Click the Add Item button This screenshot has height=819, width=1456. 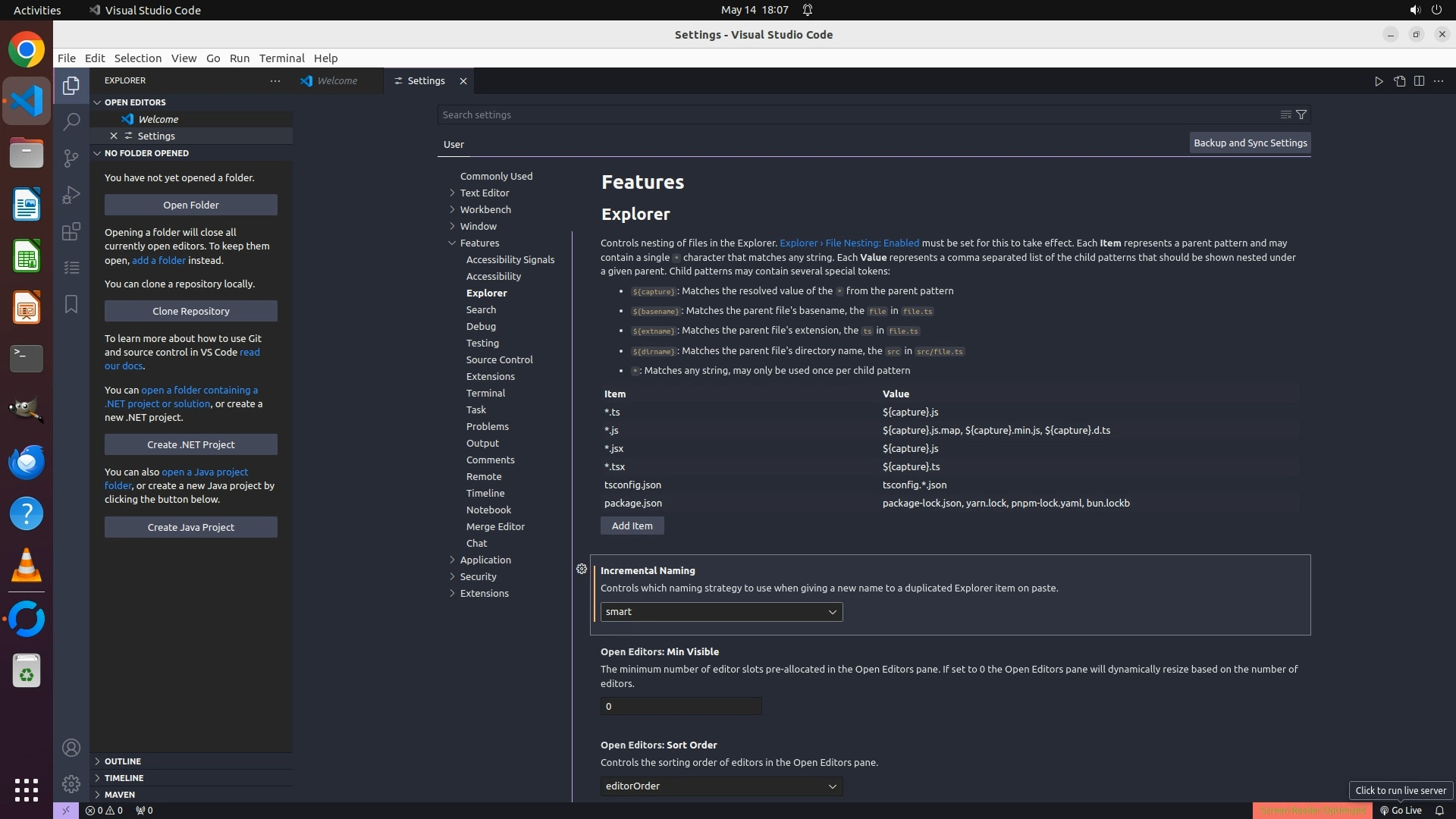632,526
